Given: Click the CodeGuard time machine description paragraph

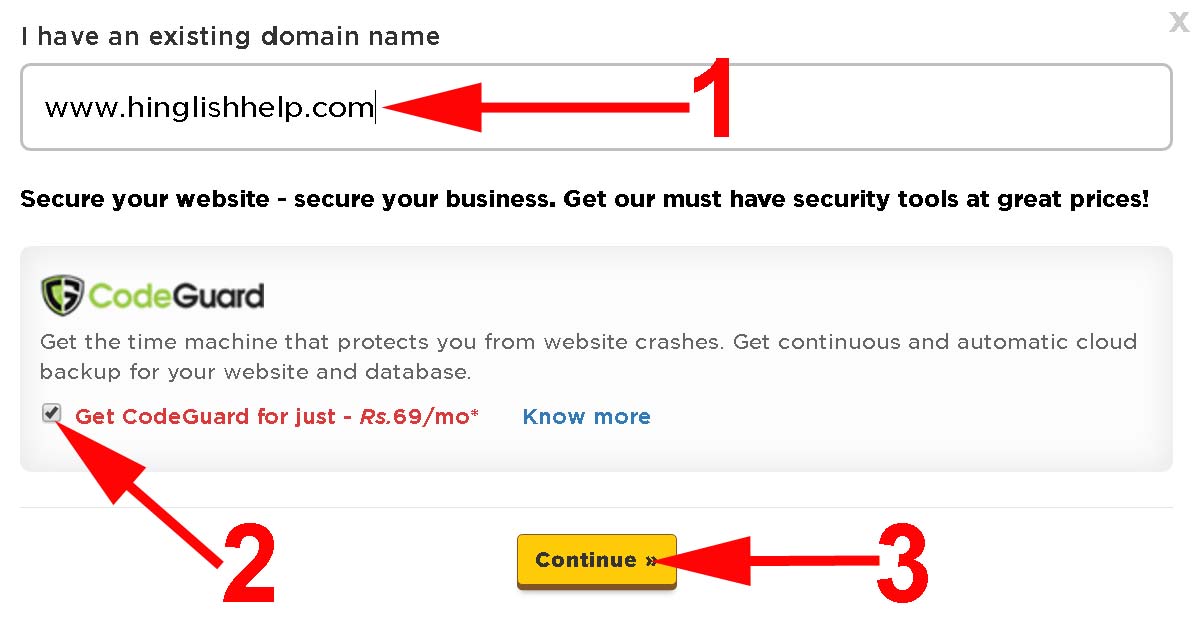Looking at the screenshot, I should (x=588, y=357).
